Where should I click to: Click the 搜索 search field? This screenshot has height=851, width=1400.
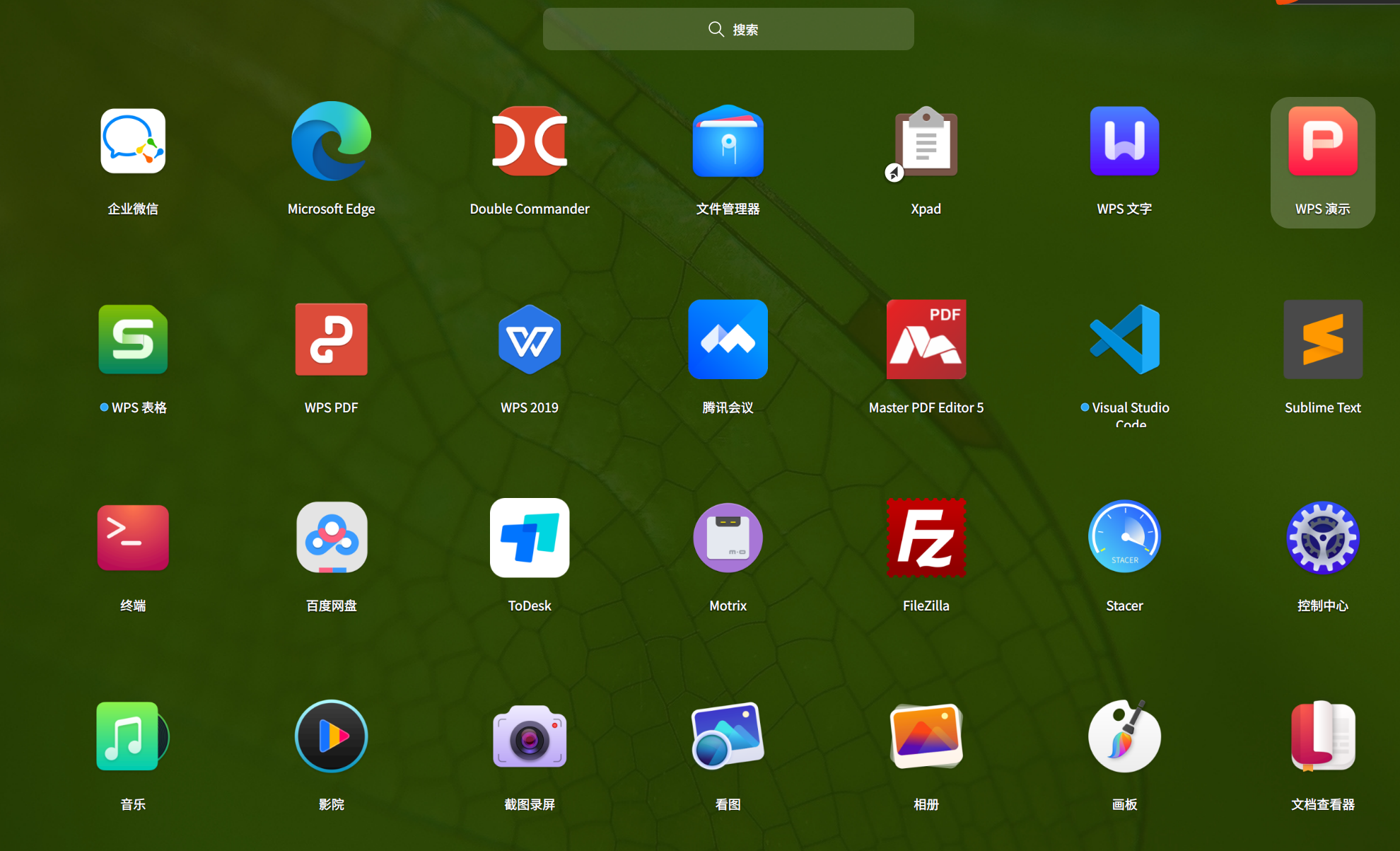pyautogui.click(x=728, y=29)
